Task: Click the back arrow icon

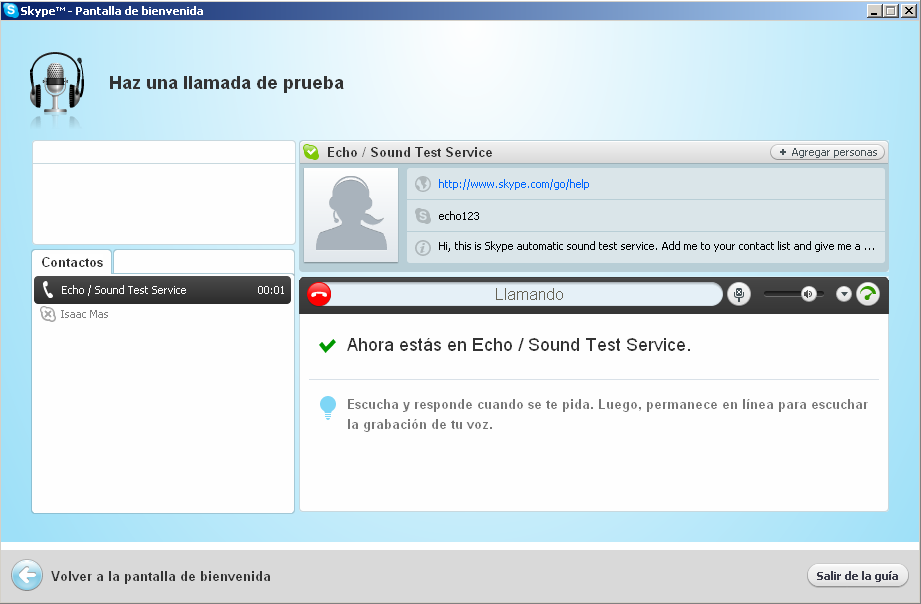Action: (x=26, y=575)
